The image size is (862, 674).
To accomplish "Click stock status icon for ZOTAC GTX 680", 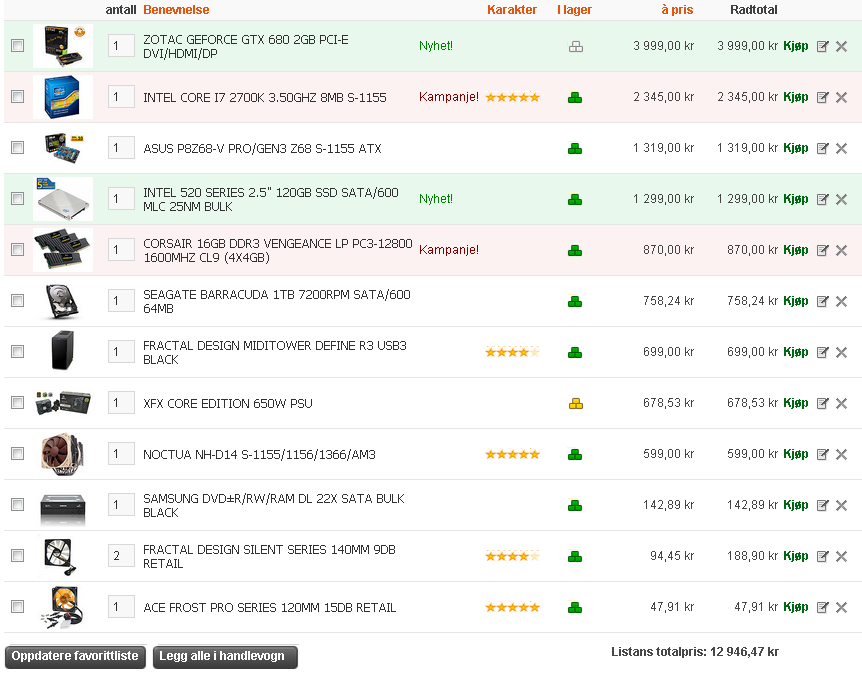I will point(576,47).
